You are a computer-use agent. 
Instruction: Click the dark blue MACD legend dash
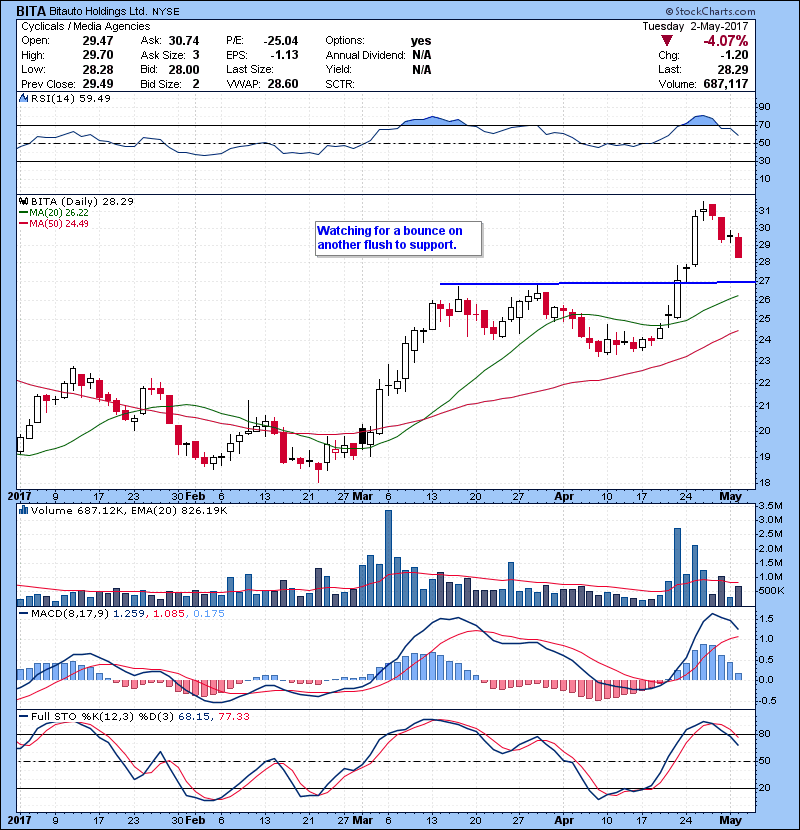[x=23, y=614]
